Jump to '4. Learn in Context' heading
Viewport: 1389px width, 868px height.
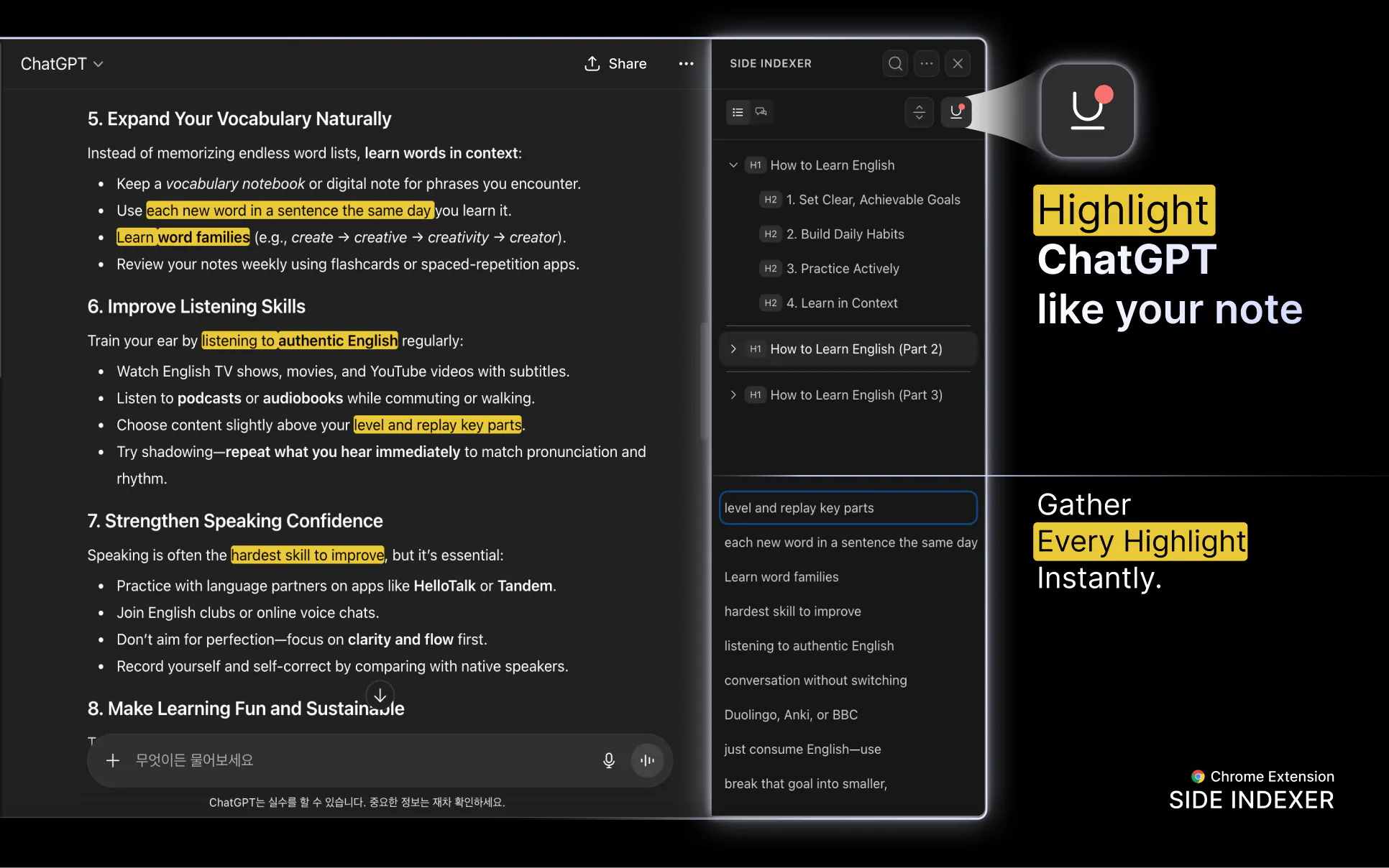point(842,303)
